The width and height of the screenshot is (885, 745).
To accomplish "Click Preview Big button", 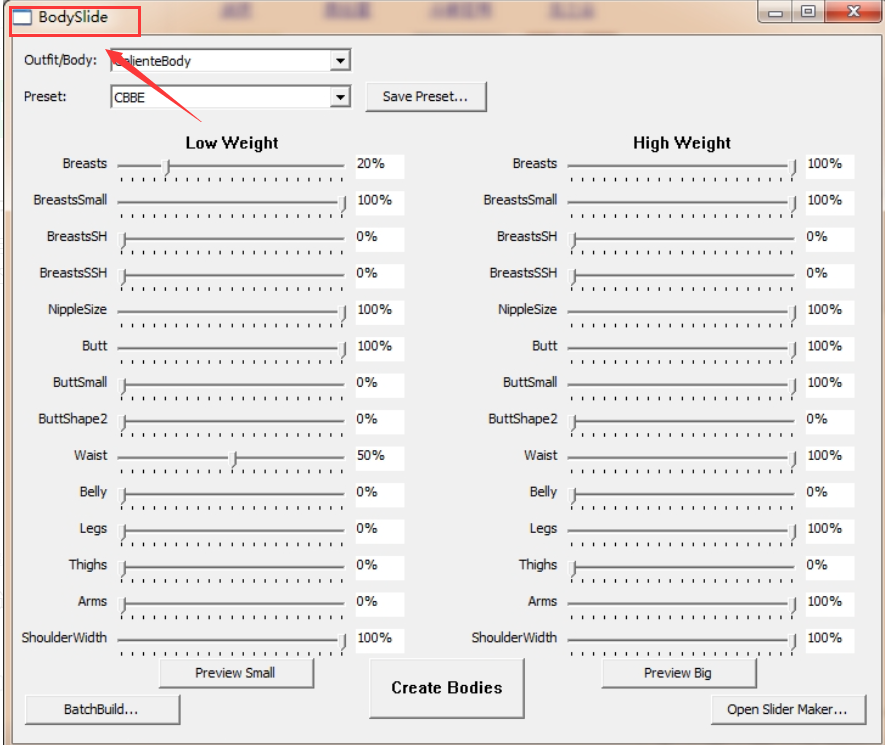I will tap(678, 673).
